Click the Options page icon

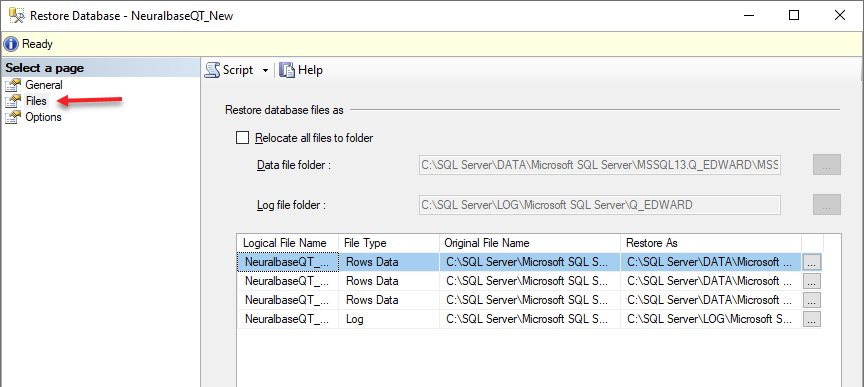pyautogui.click(x=13, y=117)
